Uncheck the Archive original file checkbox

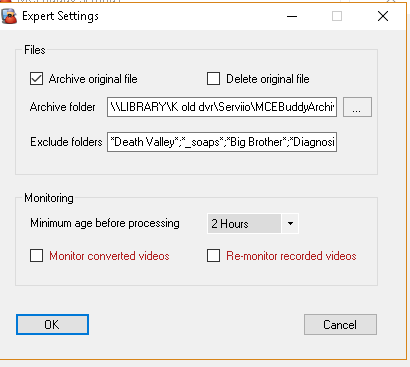36,79
